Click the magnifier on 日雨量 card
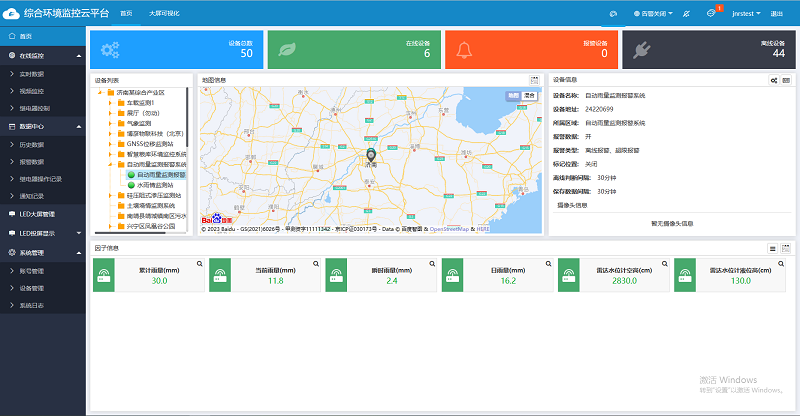This screenshot has width=800, height=416. (x=549, y=264)
